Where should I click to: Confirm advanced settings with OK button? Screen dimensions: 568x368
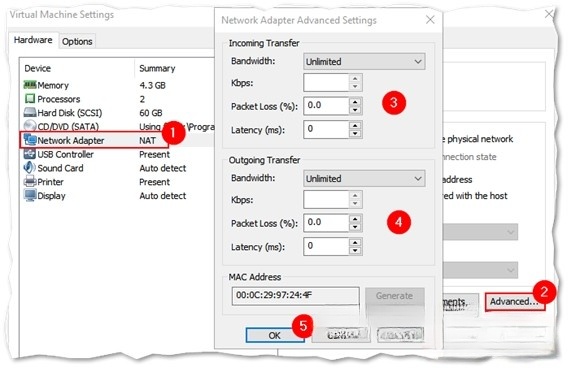coord(275,335)
